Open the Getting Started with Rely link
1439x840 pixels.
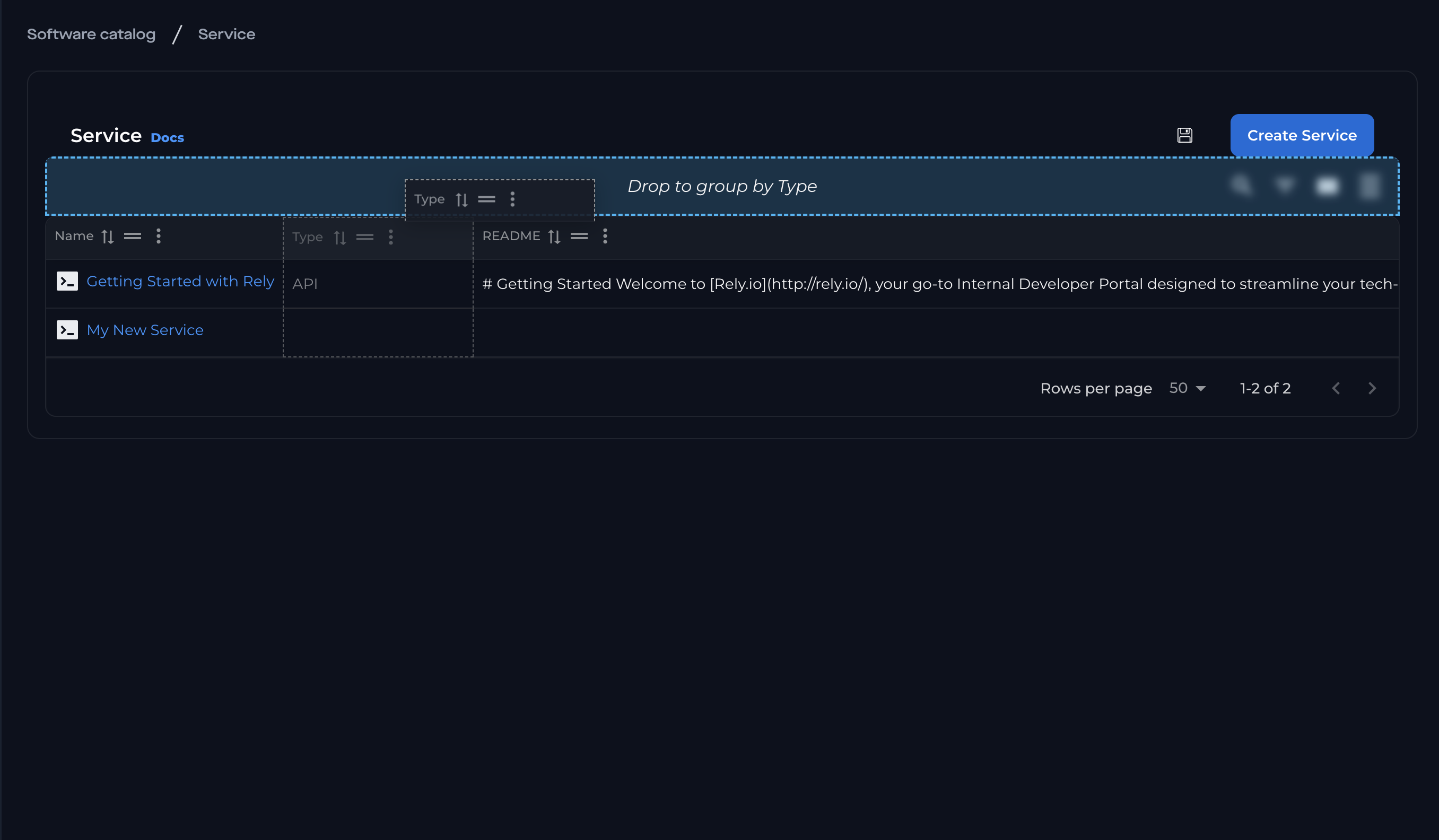click(x=180, y=282)
